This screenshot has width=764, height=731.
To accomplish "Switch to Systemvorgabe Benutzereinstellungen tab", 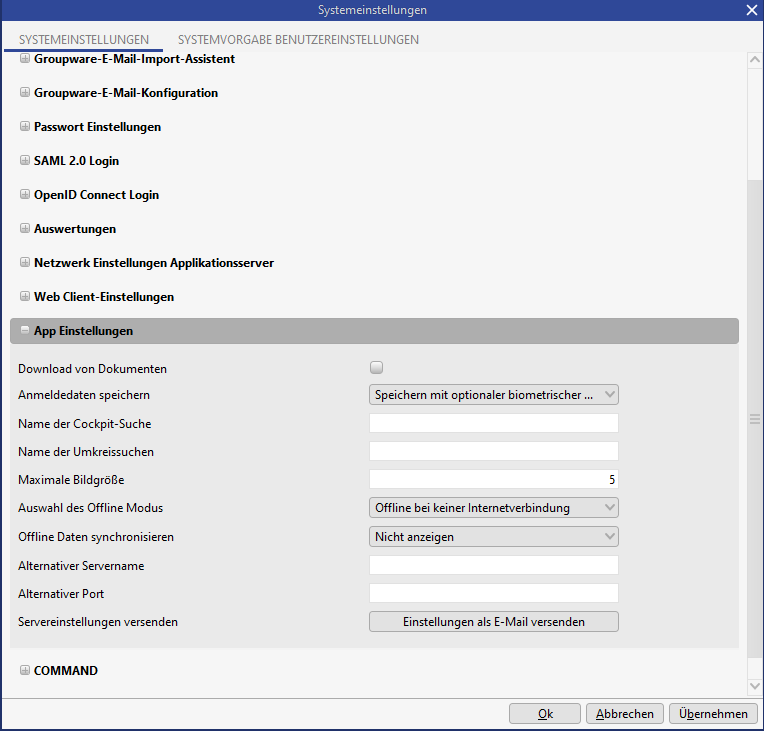I will coord(298,40).
